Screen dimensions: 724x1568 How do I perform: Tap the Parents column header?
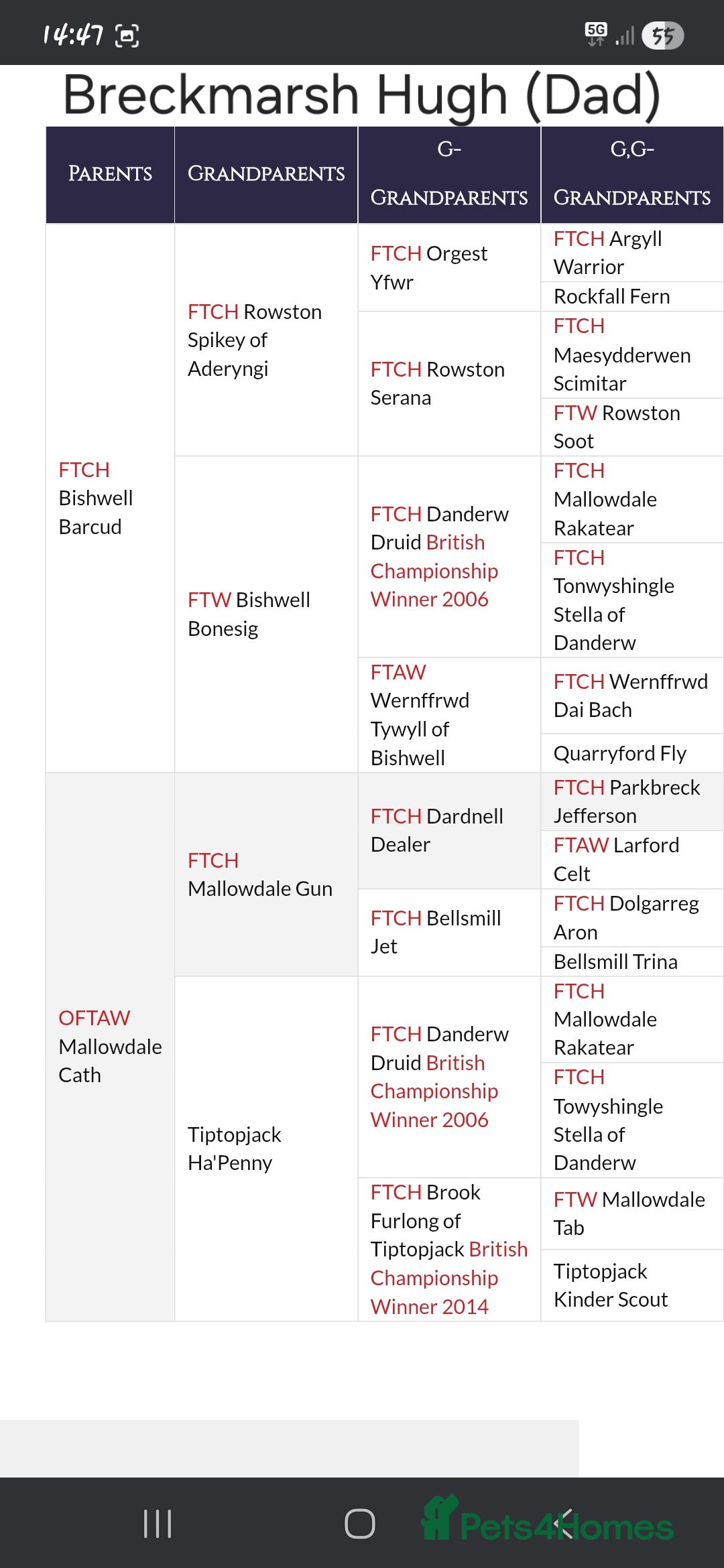[110, 174]
